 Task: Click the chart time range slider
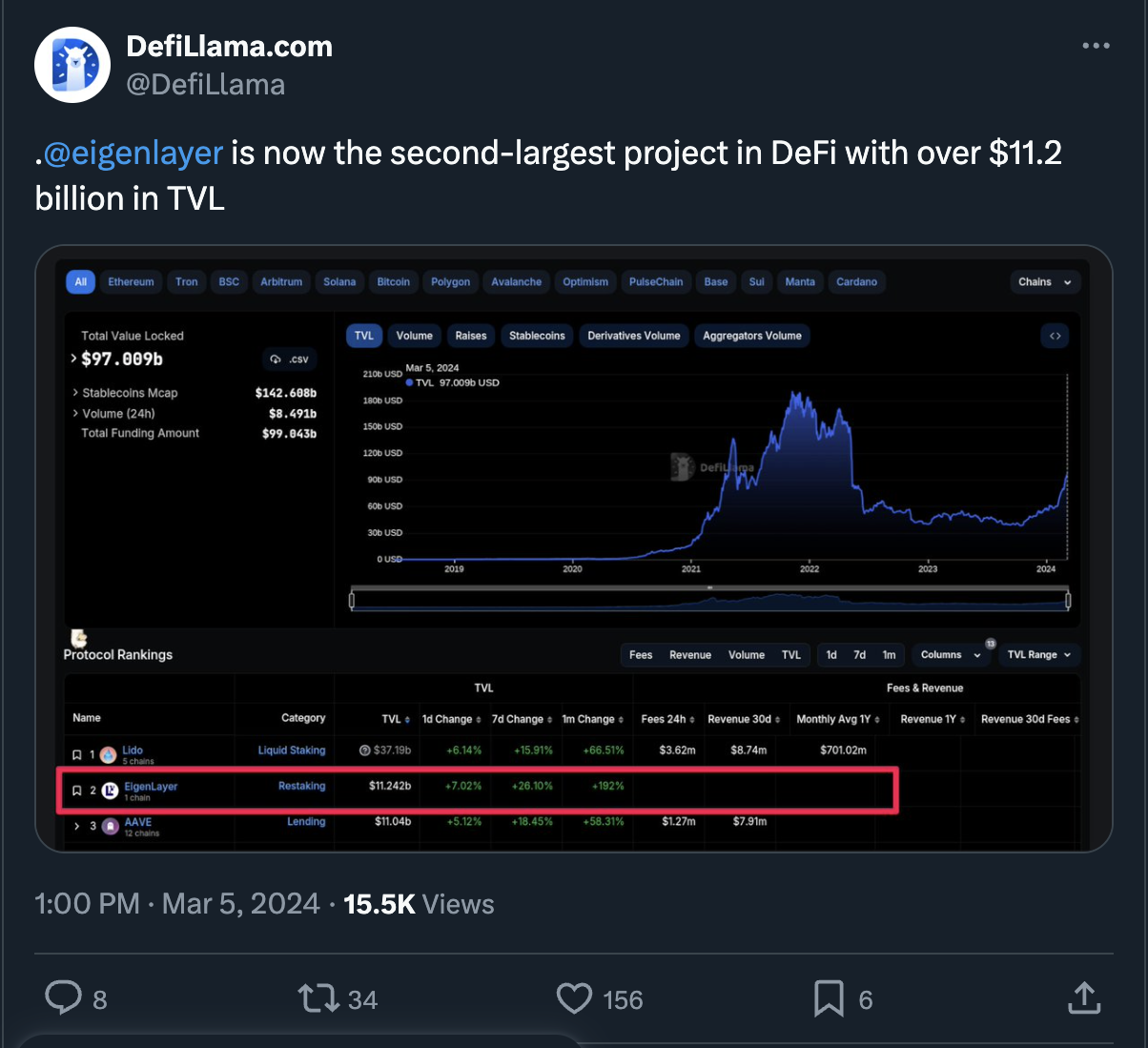click(709, 600)
